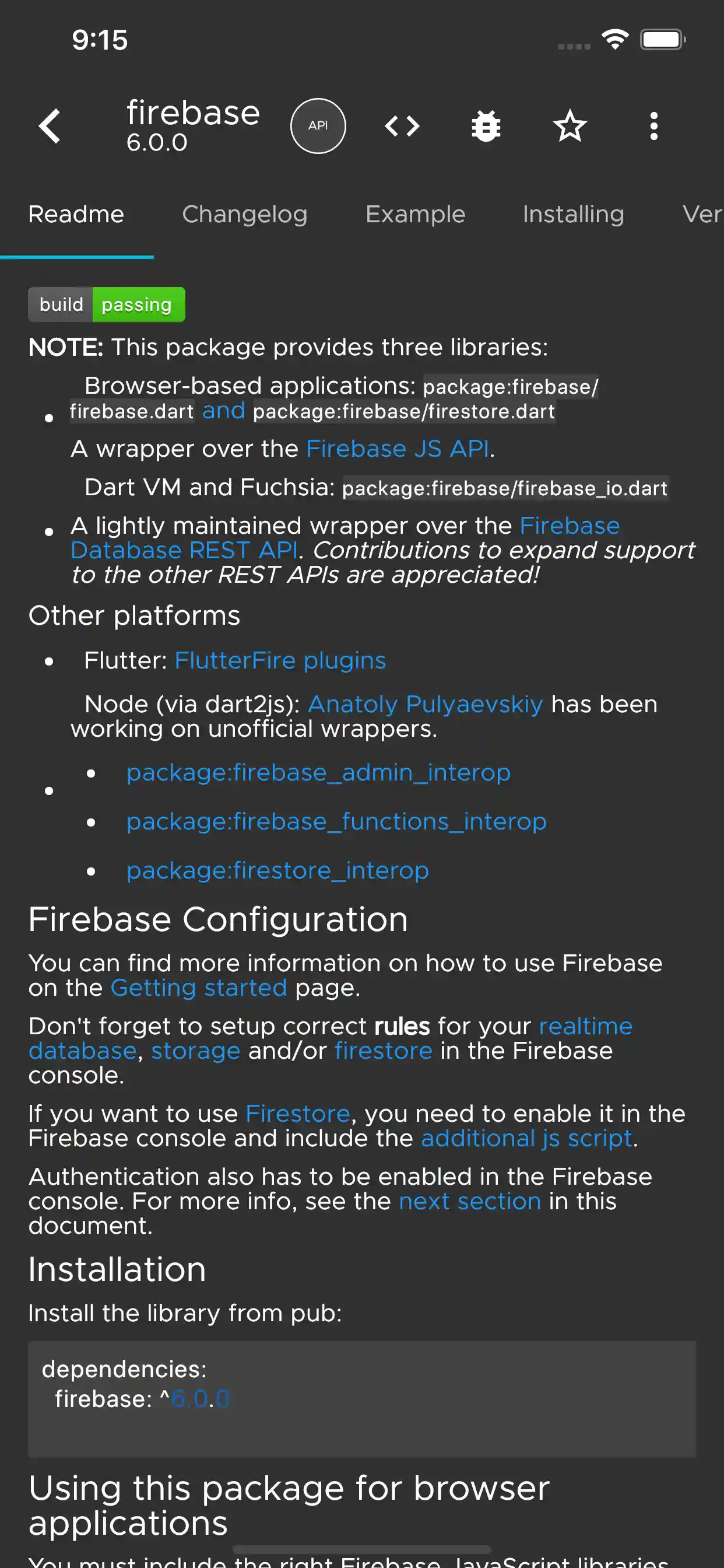This screenshot has height=1568, width=724.
Task: Open the Getting started page link
Action: point(199,988)
